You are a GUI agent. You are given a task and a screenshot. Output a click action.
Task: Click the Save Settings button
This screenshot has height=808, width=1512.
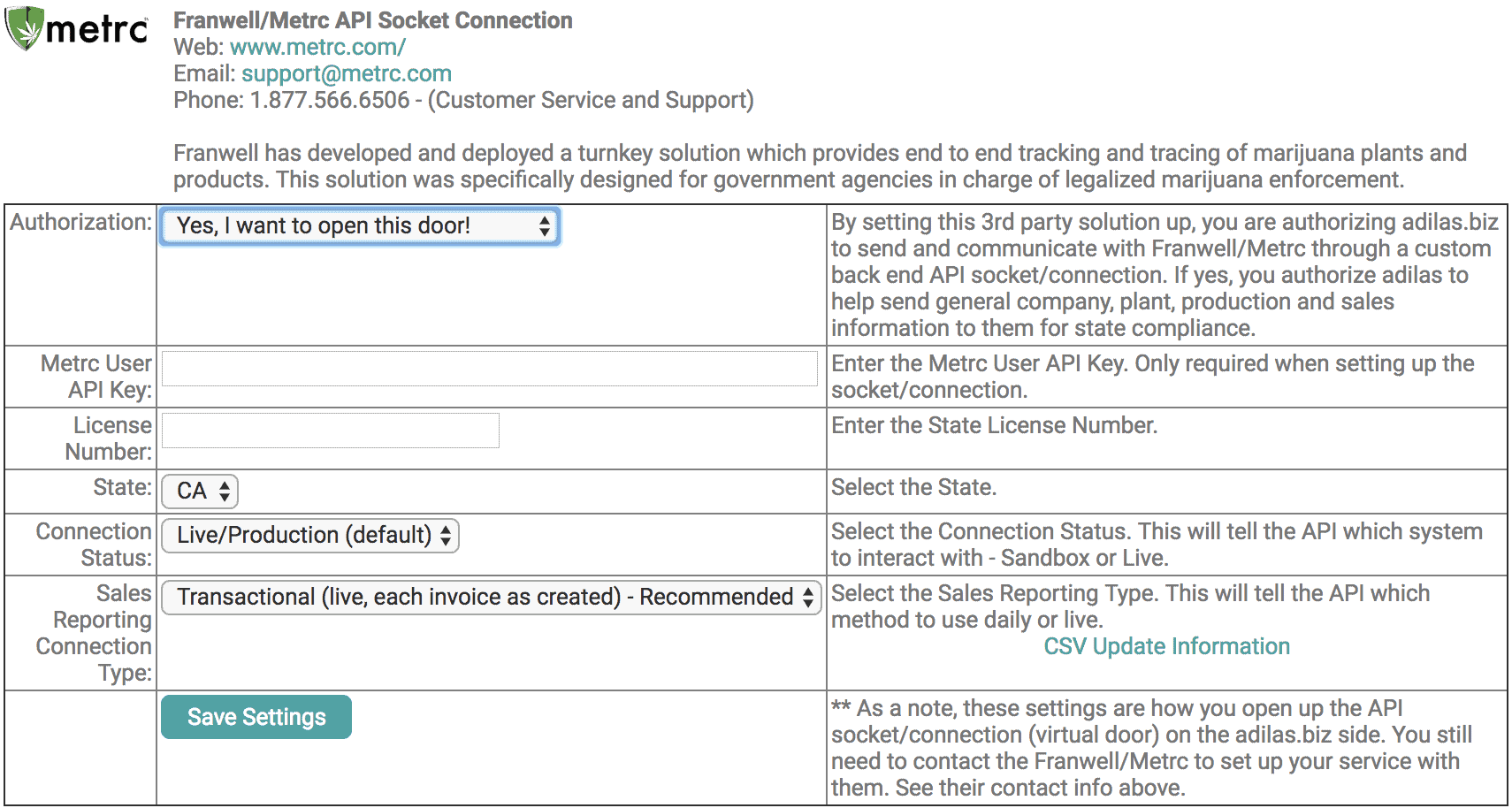click(256, 717)
